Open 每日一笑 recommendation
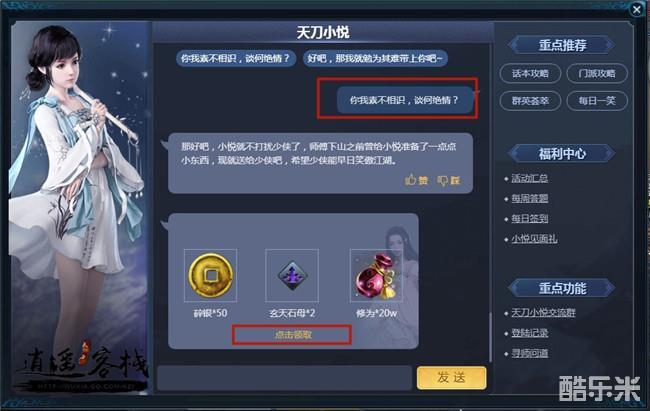650x411 pixels. click(597, 101)
